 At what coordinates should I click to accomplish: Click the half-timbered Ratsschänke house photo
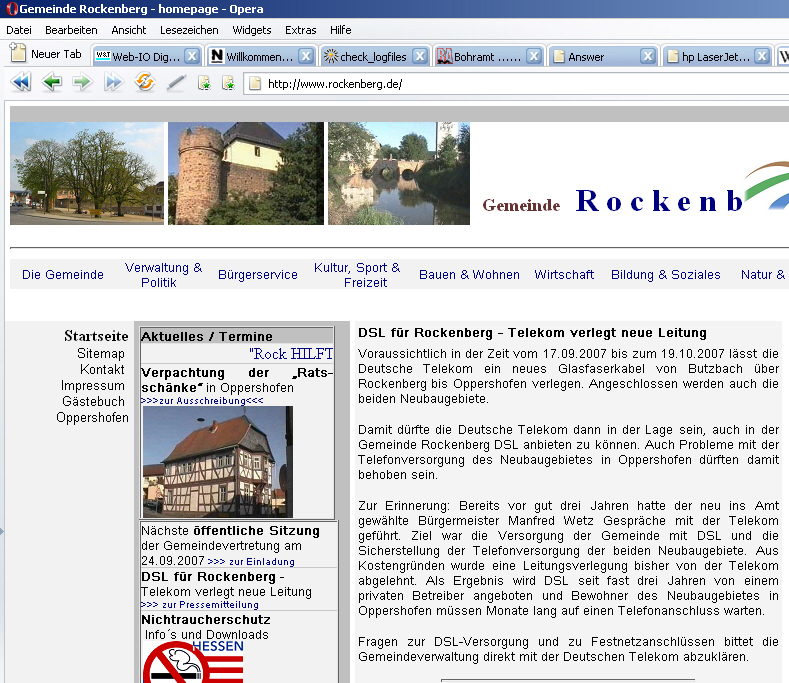[x=217, y=461]
